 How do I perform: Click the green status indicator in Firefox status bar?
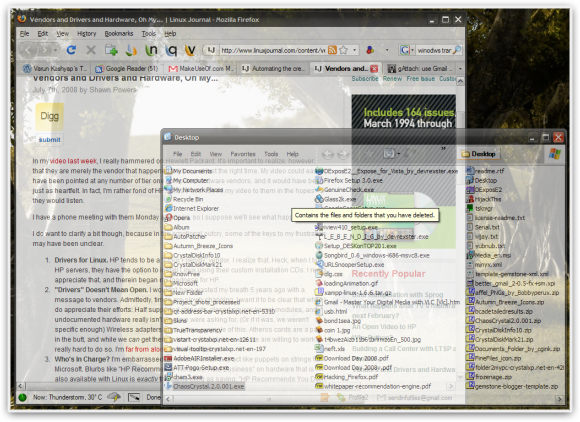tap(23, 398)
